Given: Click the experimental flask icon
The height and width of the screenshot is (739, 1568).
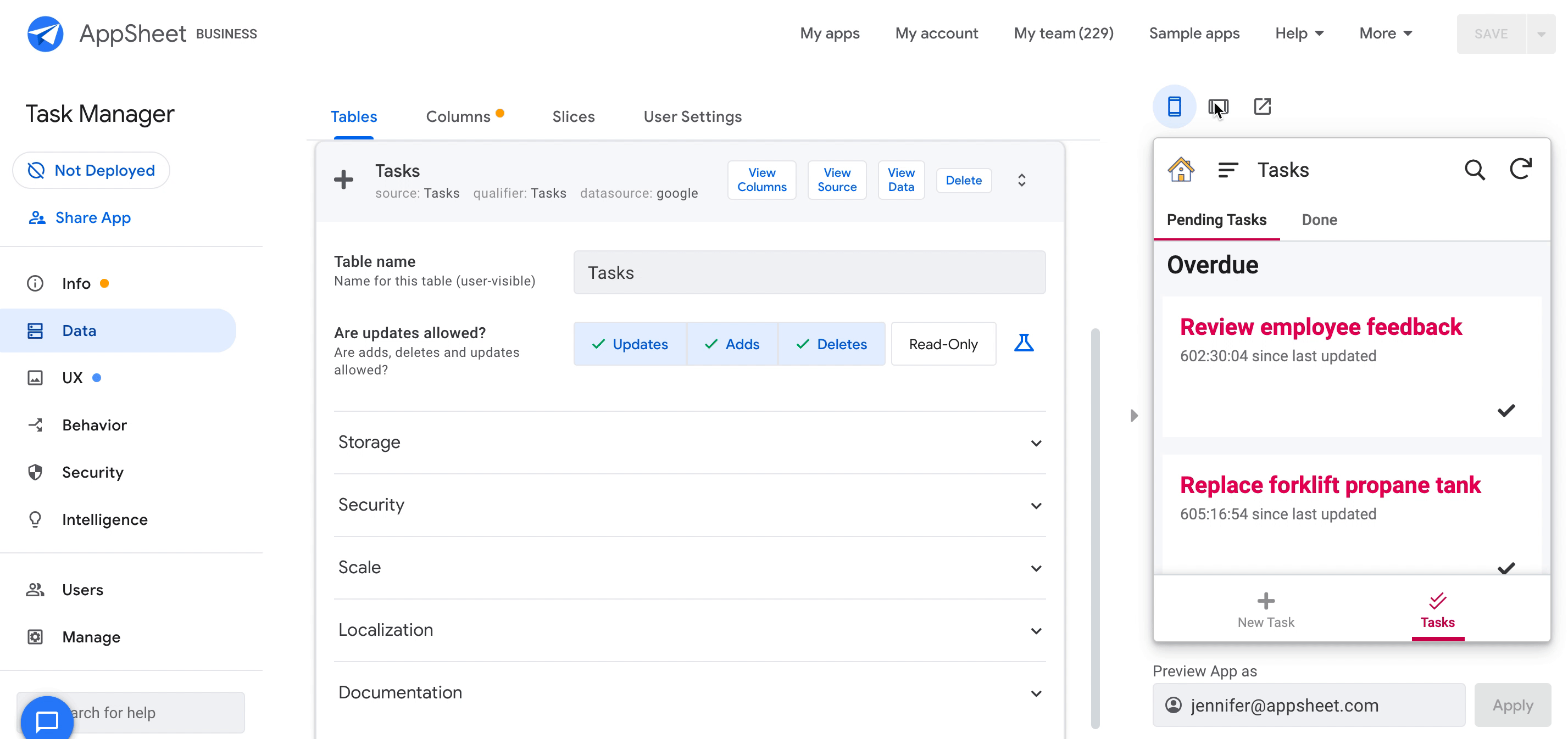Looking at the screenshot, I should [x=1023, y=343].
